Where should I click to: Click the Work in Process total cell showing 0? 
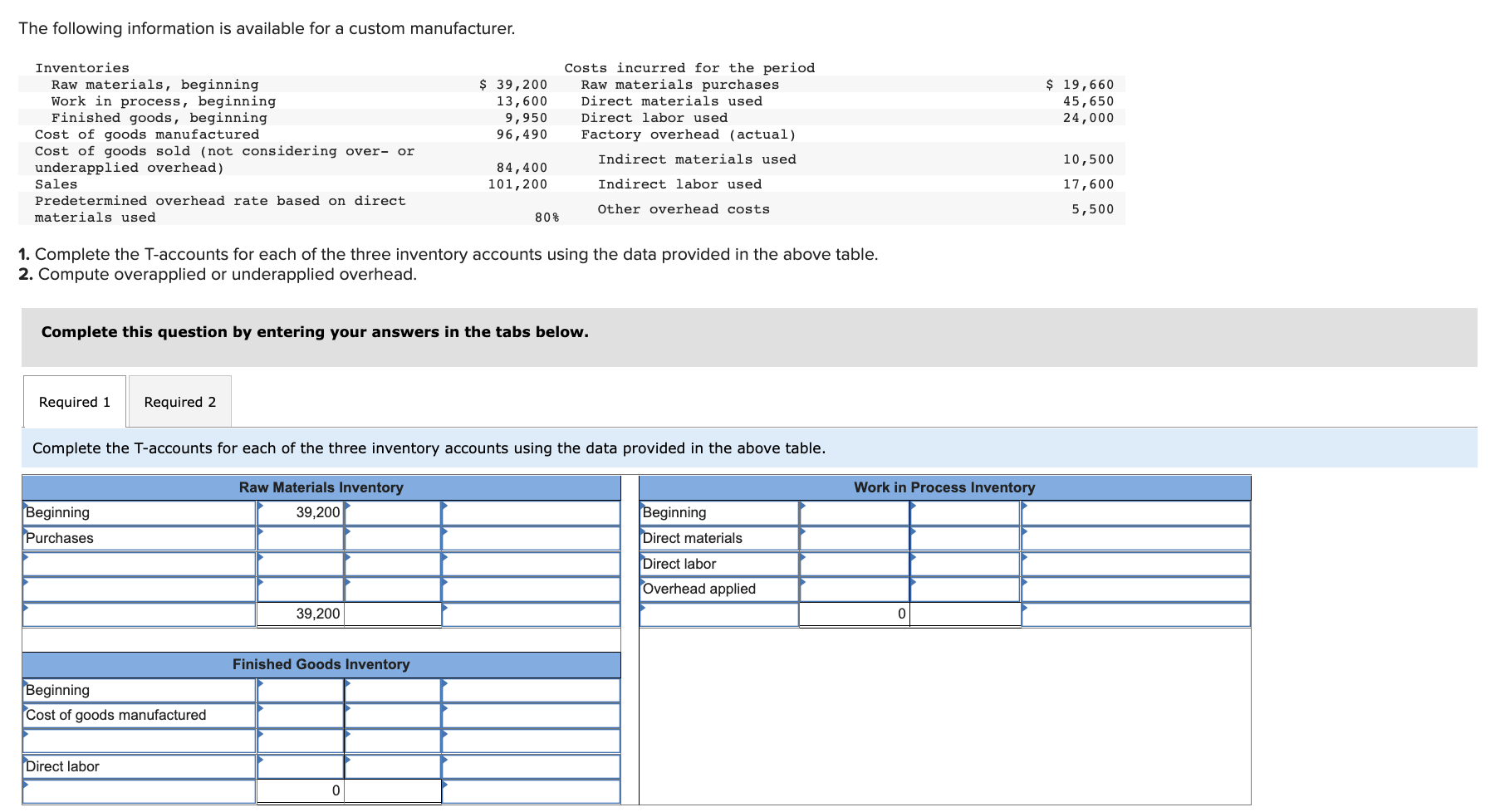coord(855,614)
